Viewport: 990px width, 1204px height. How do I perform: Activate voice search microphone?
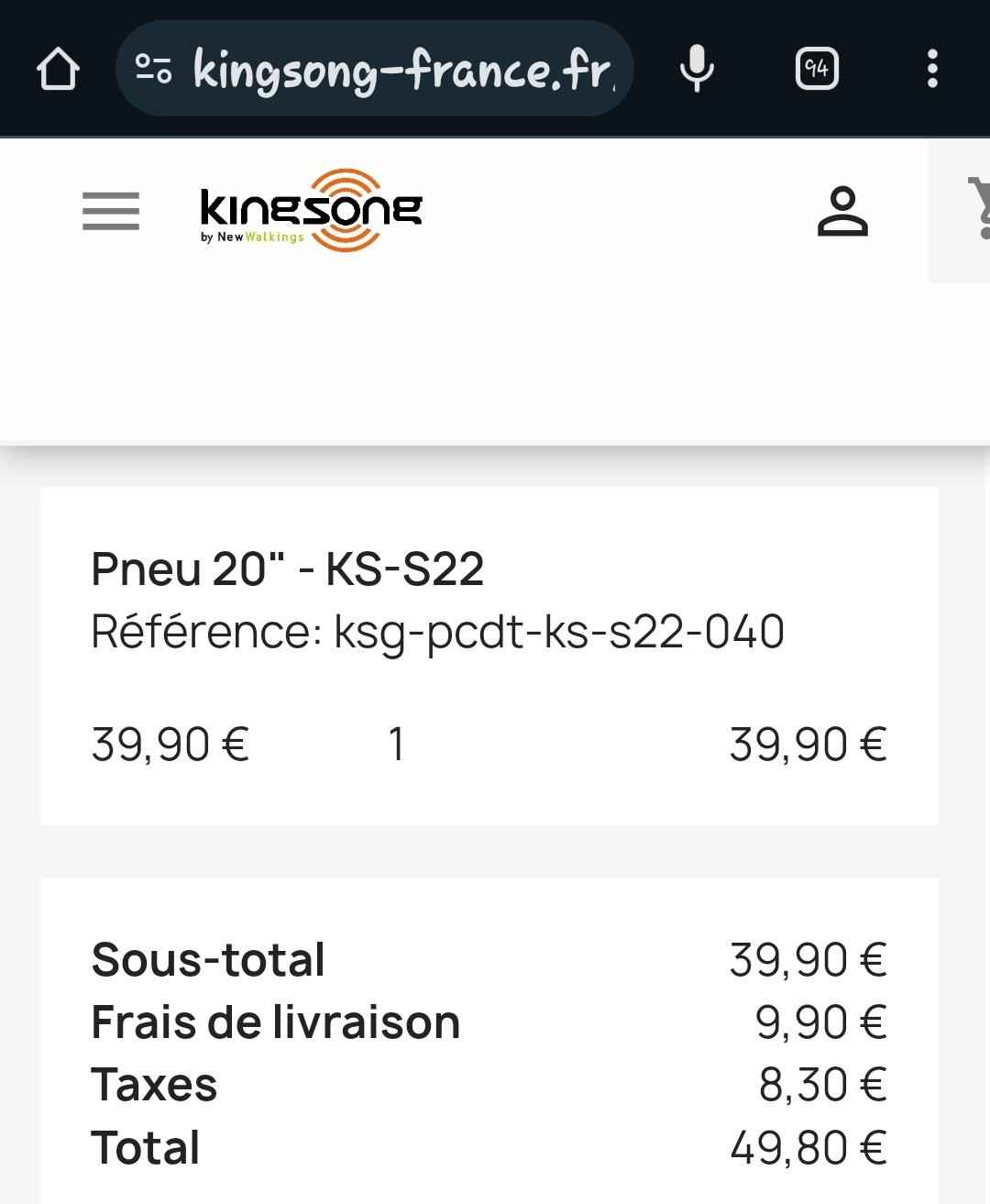tap(697, 69)
